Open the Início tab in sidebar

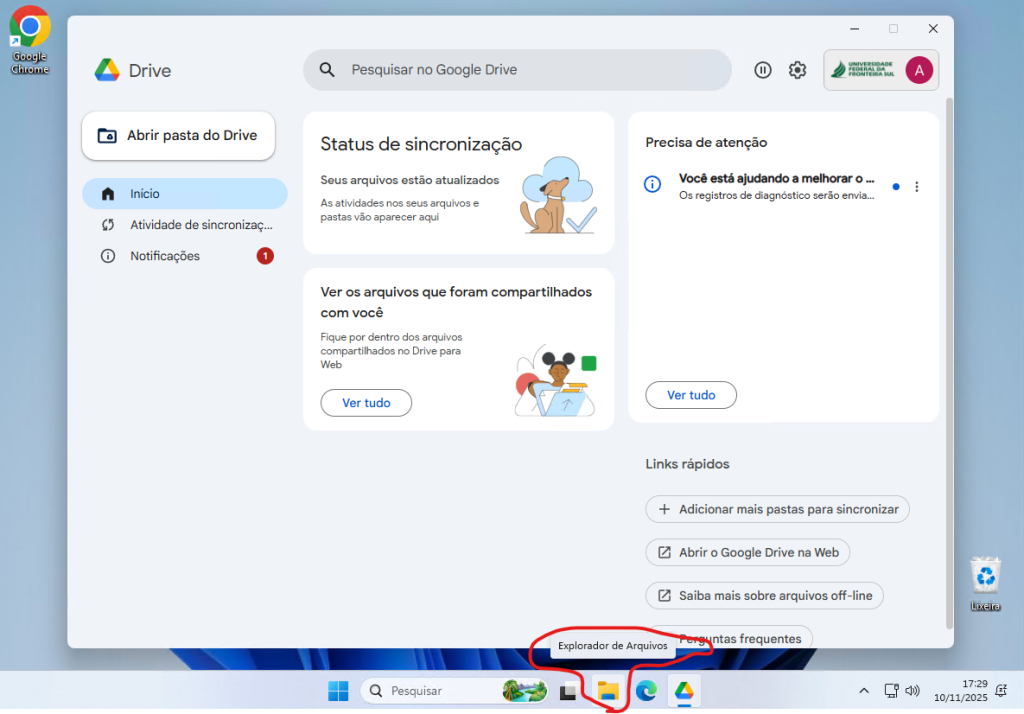(x=185, y=194)
